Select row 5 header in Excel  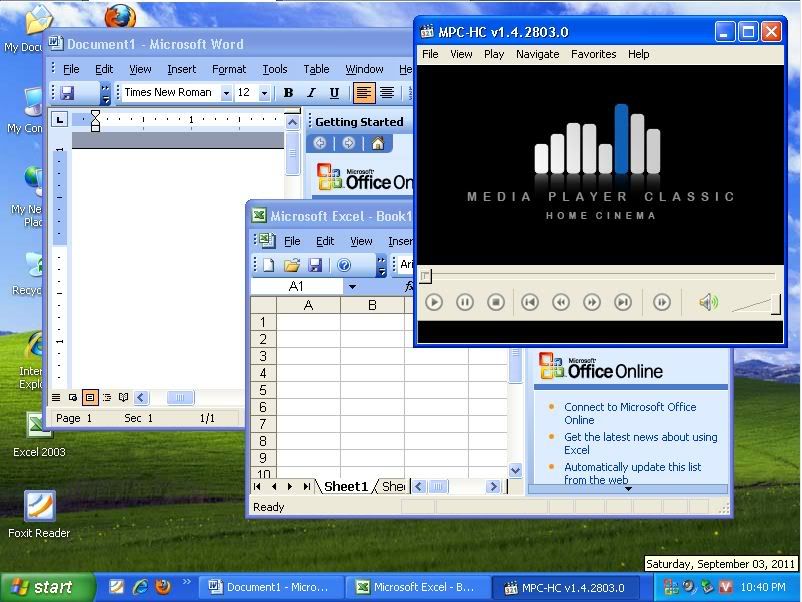point(263,390)
